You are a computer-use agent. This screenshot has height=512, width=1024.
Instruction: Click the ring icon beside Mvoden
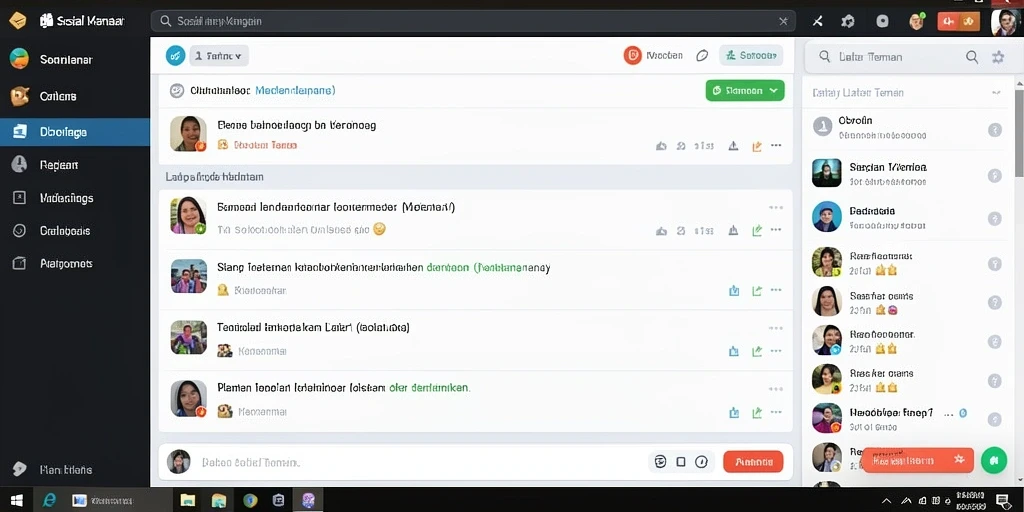[702, 56]
